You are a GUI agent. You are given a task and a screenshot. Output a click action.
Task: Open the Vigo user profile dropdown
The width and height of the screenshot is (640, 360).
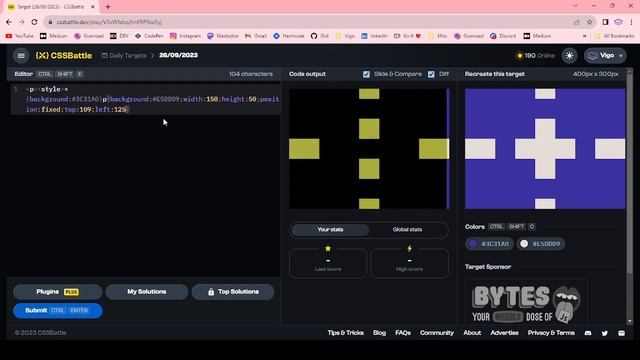(x=605, y=56)
